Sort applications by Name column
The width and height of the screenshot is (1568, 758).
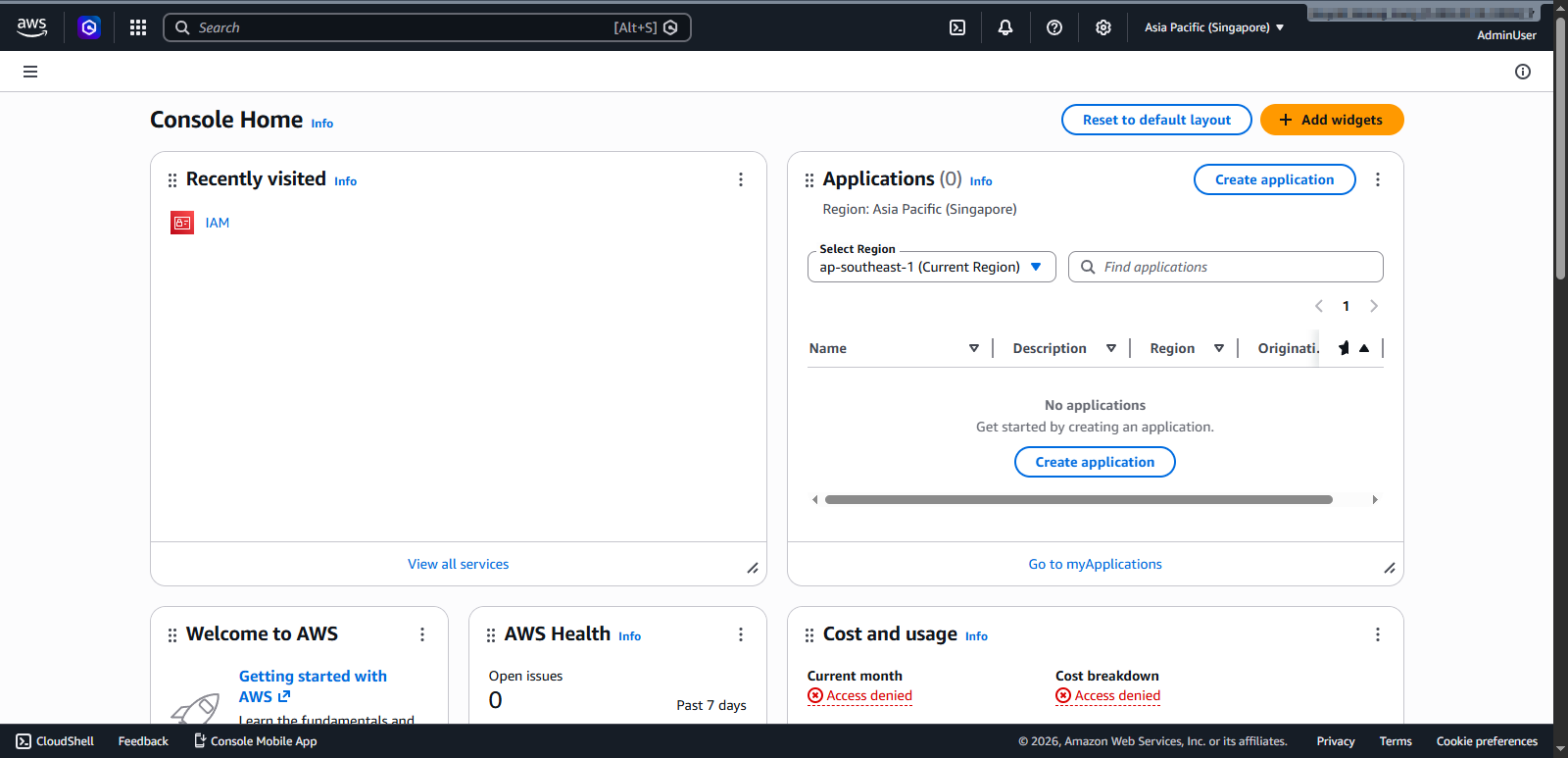coord(974,348)
